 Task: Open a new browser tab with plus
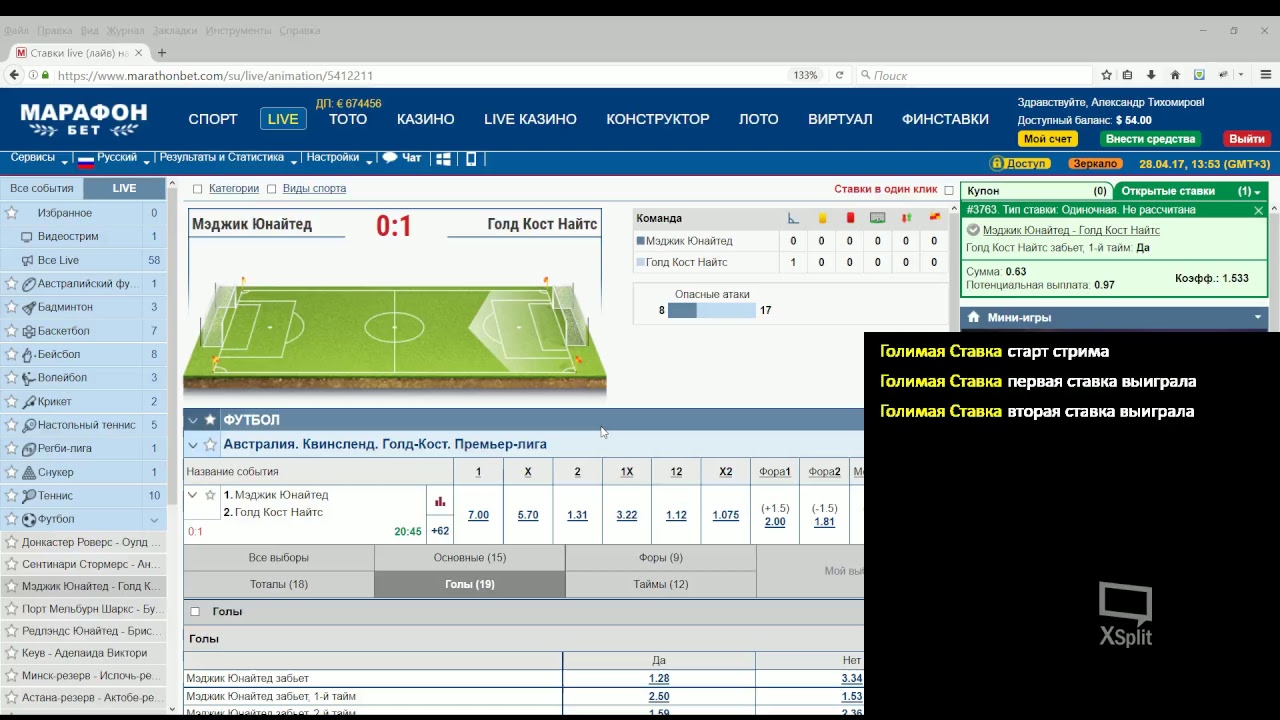[x=162, y=53]
